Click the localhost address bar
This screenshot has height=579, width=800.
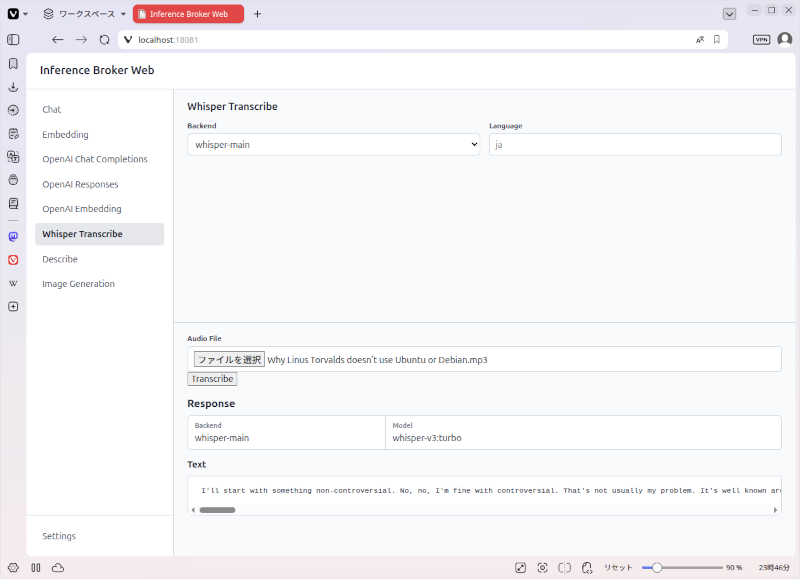pos(408,40)
